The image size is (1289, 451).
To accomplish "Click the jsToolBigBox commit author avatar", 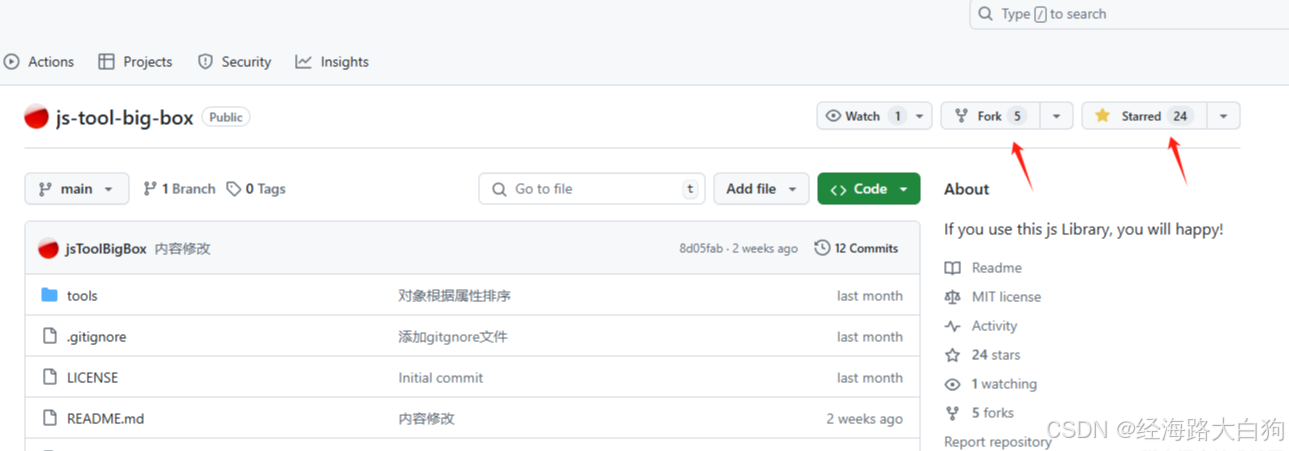I will pos(48,248).
